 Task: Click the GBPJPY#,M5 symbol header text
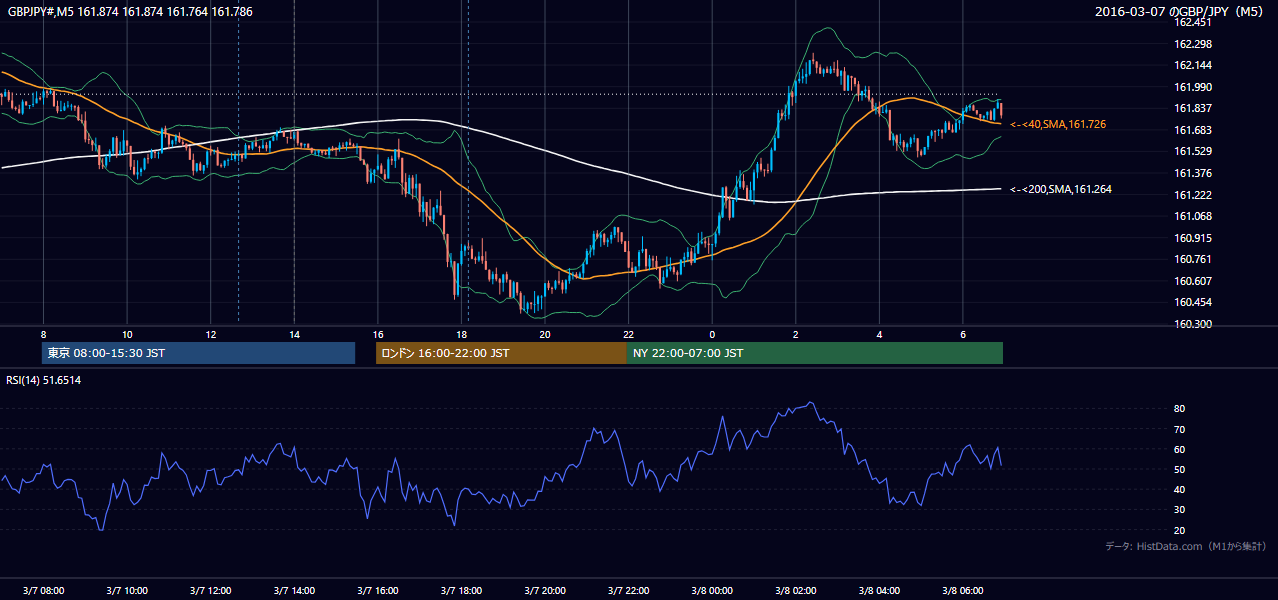pyautogui.click(x=130, y=12)
